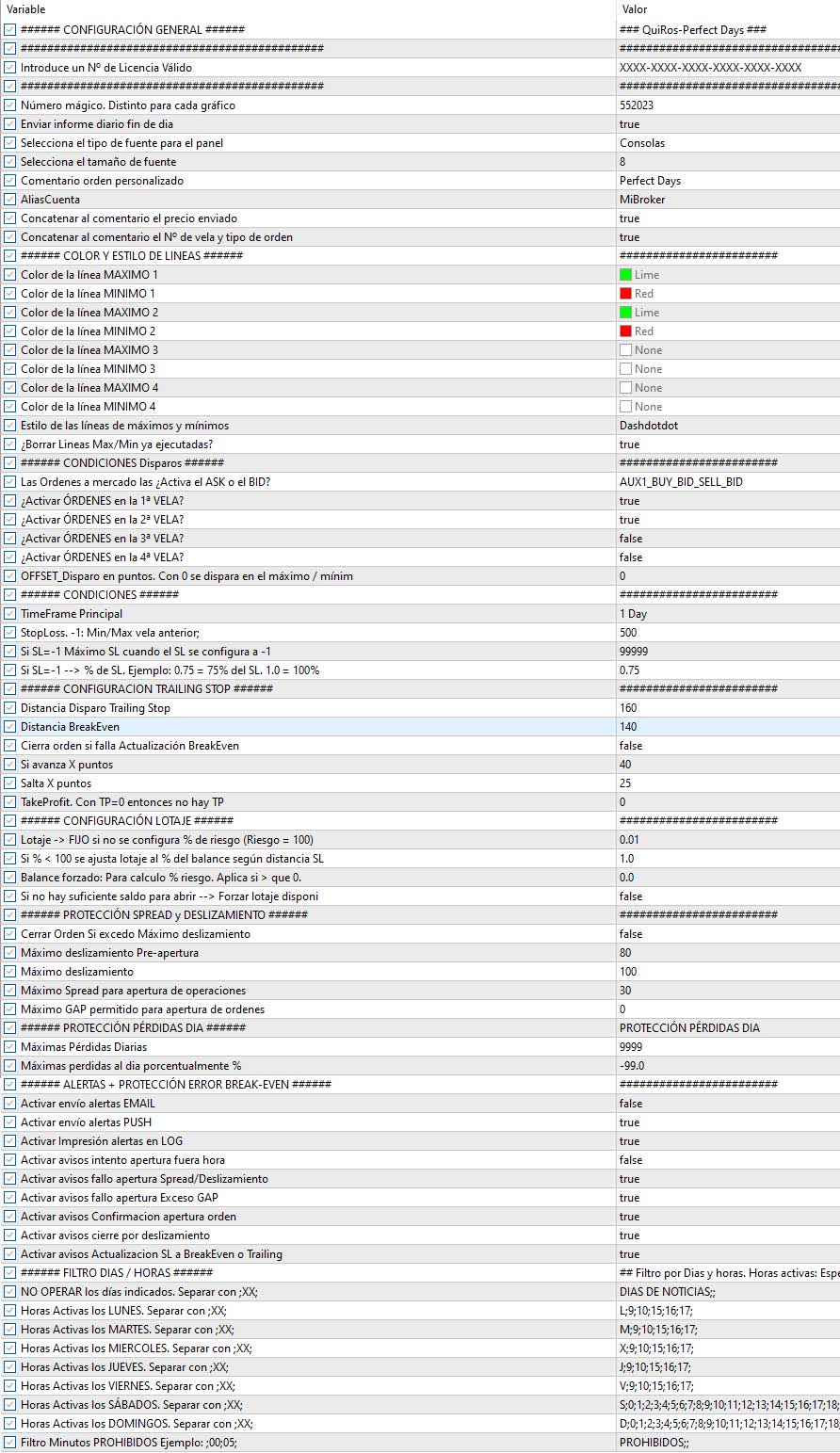Uncheck the 'Número mágico' parameter checkbox

pyautogui.click(x=10, y=105)
